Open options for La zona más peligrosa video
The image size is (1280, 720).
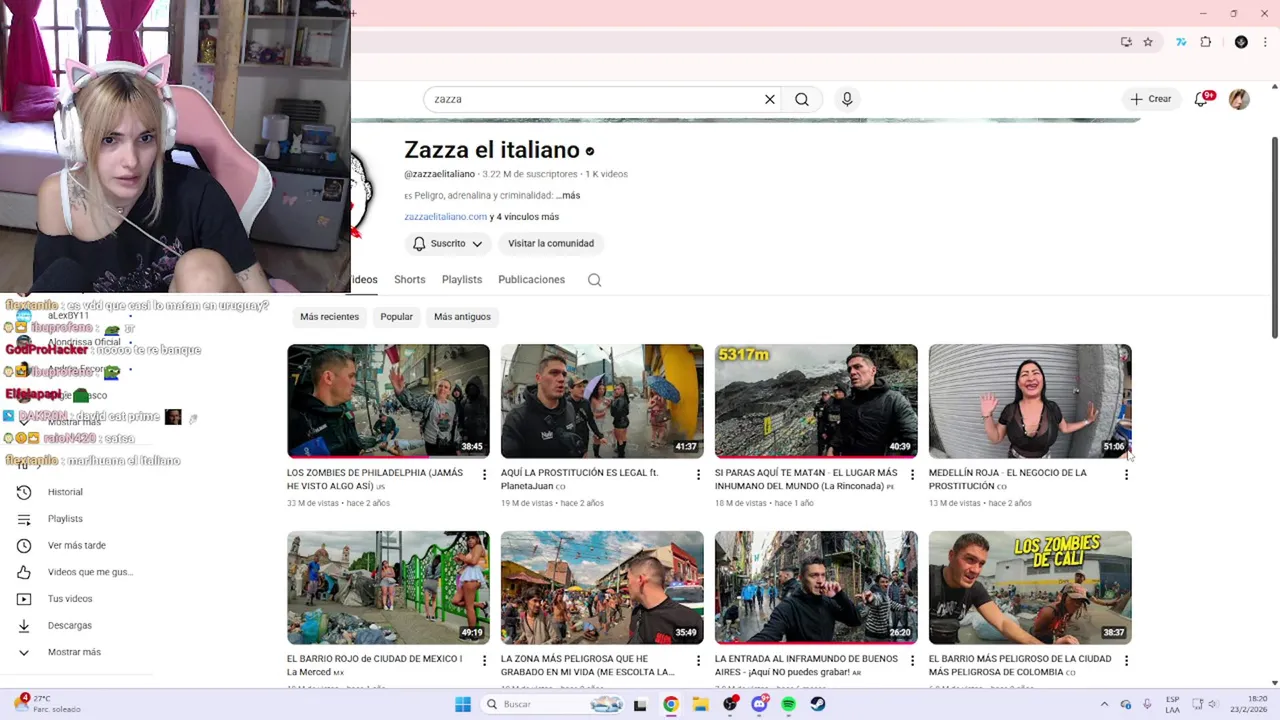(x=699, y=661)
